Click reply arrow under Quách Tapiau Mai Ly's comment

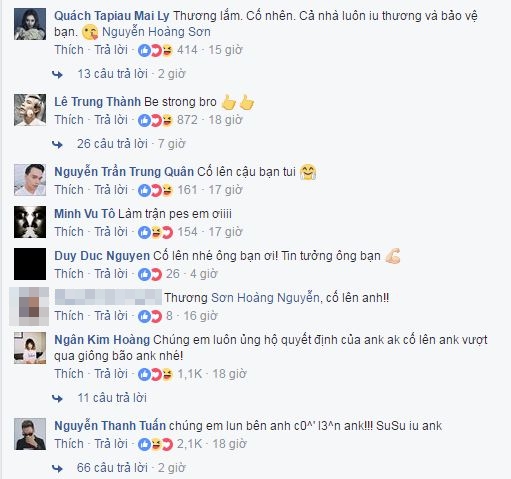(57, 74)
